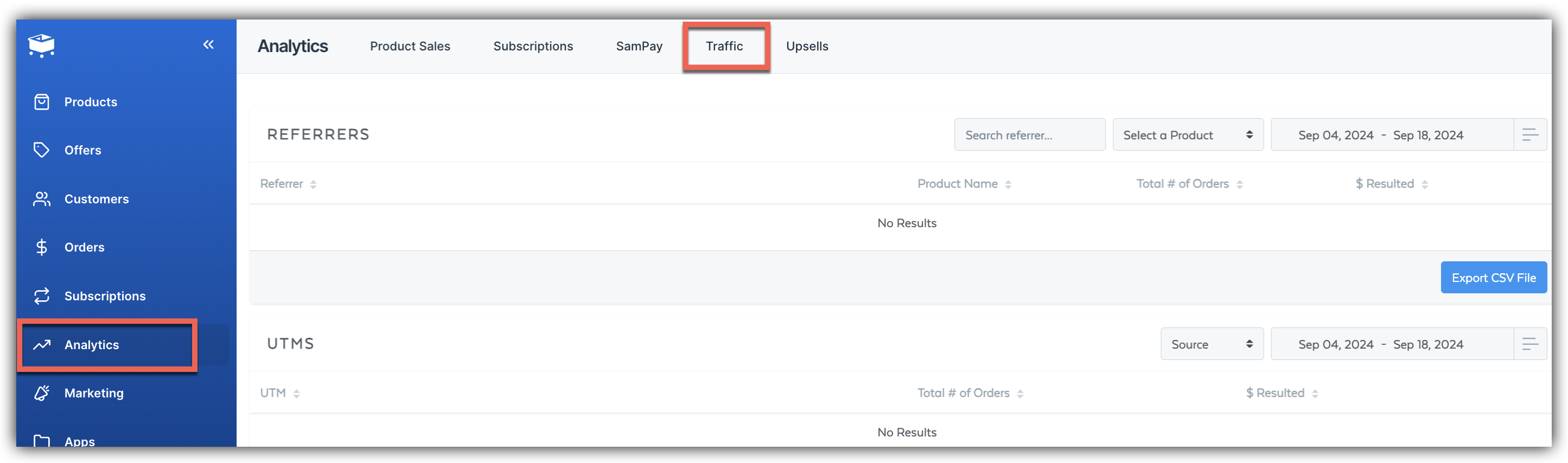1568x463 pixels.
Task: Click the Customers people icon
Action: click(x=41, y=199)
